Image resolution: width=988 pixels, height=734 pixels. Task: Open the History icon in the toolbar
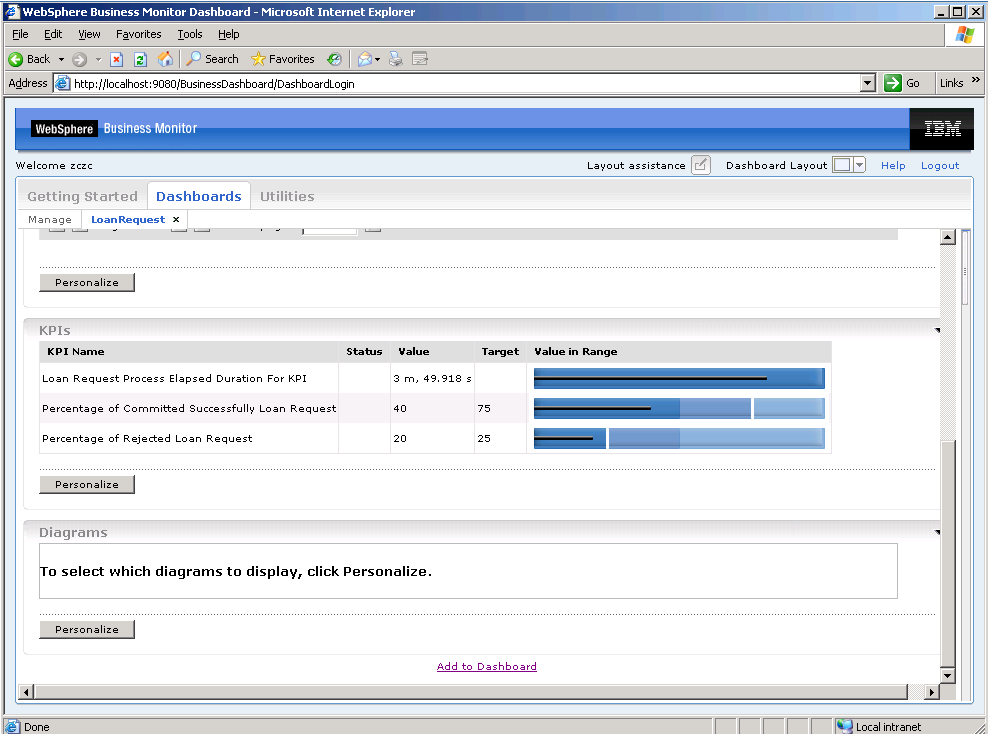pos(334,59)
